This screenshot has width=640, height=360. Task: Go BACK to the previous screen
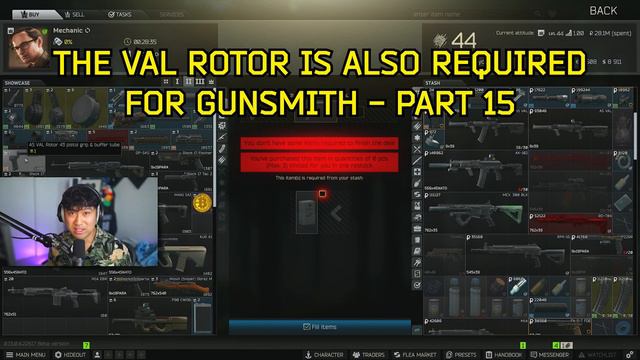coord(603,11)
